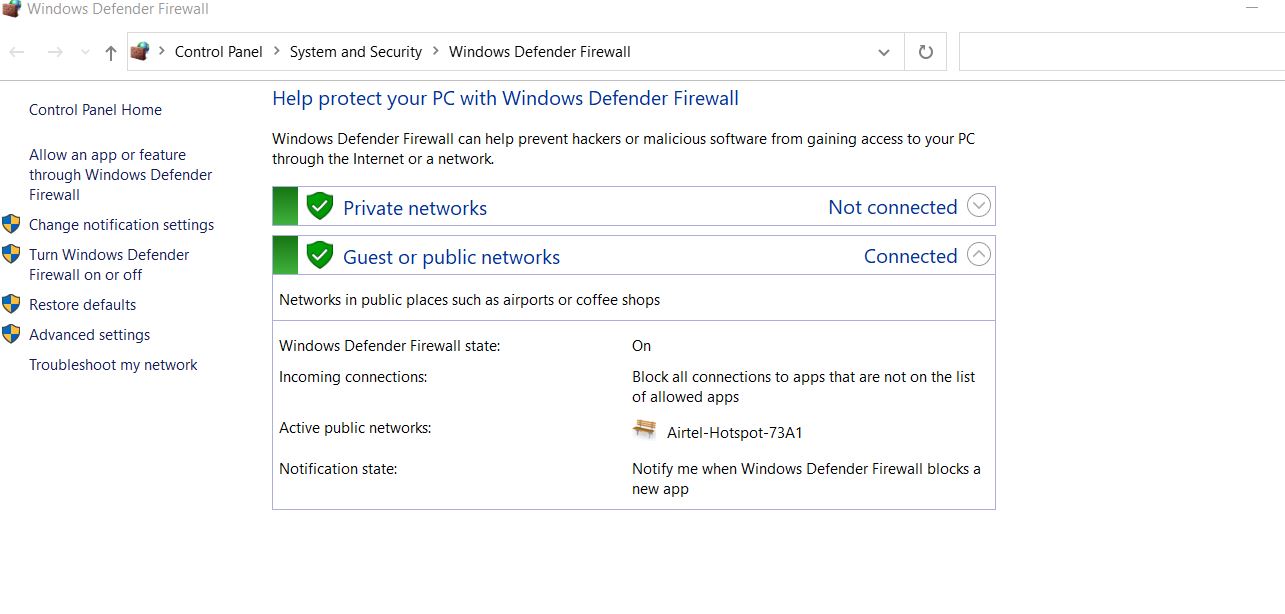Click the Windows Defender Firewall state label
Viewport: 1285px width, 614px height.
pyautogui.click(x=389, y=346)
